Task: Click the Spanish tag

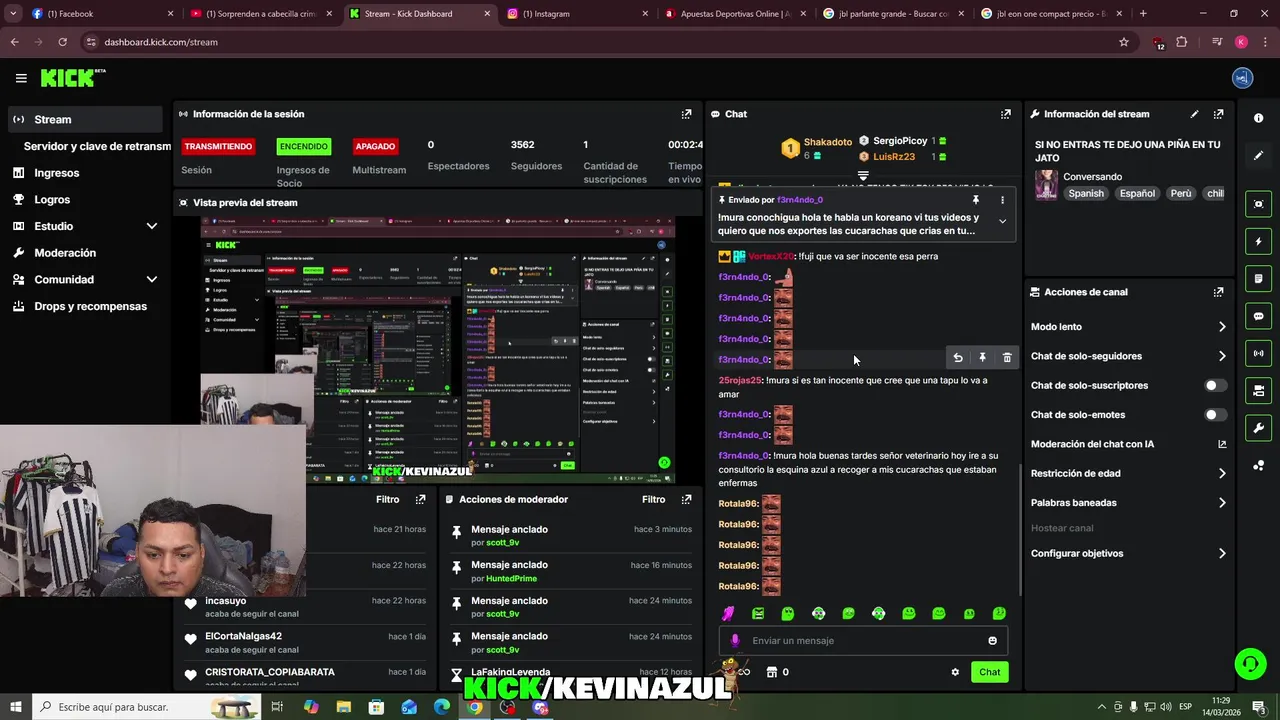Action: (x=1086, y=194)
